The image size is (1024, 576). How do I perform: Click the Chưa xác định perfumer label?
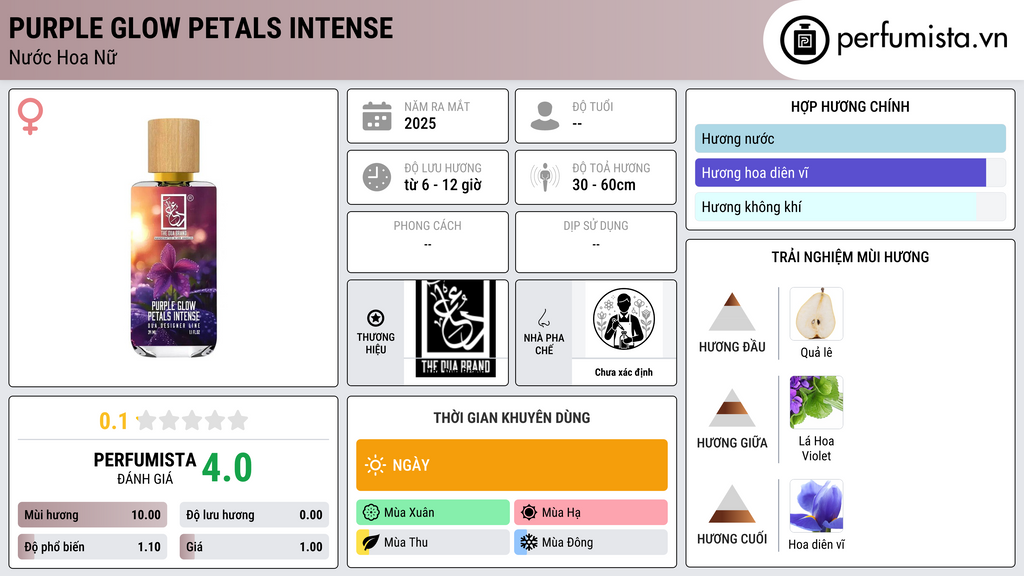click(x=624, y=372)
